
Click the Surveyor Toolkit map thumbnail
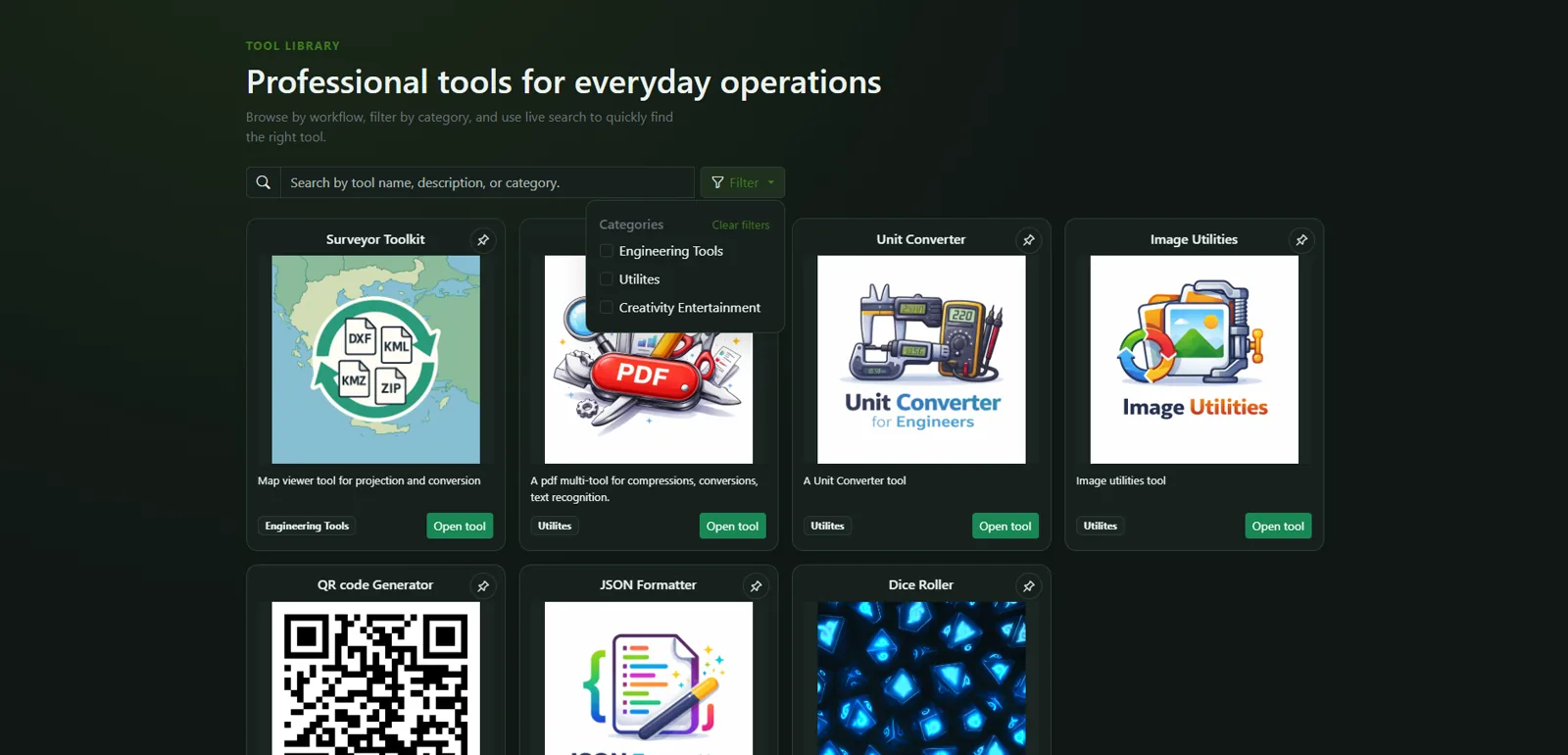pos(376,360)
